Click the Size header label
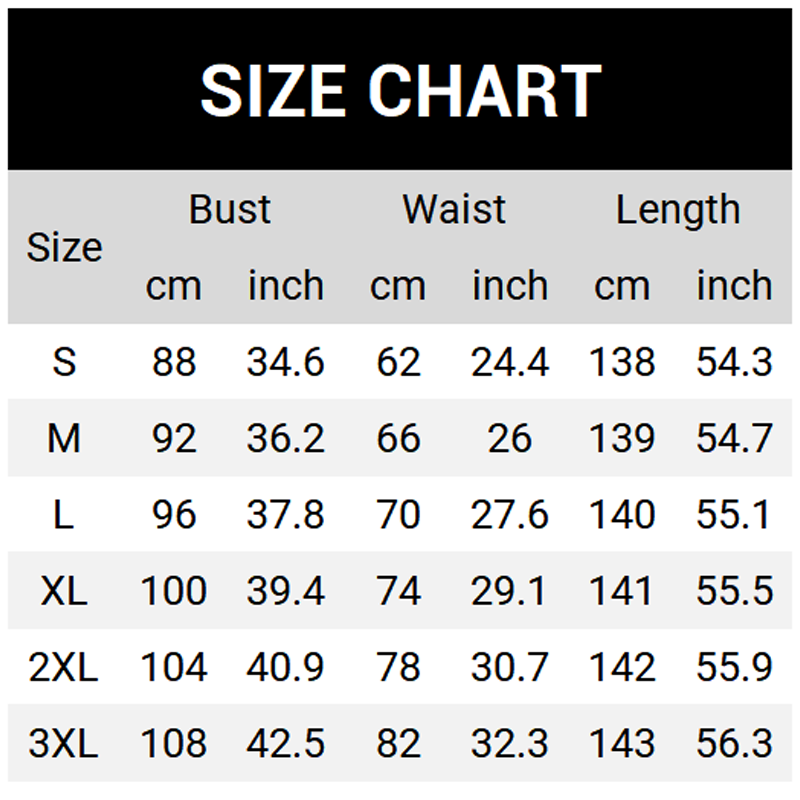The width and height of the screenshot is (800, 800). [x=64, y=247]
